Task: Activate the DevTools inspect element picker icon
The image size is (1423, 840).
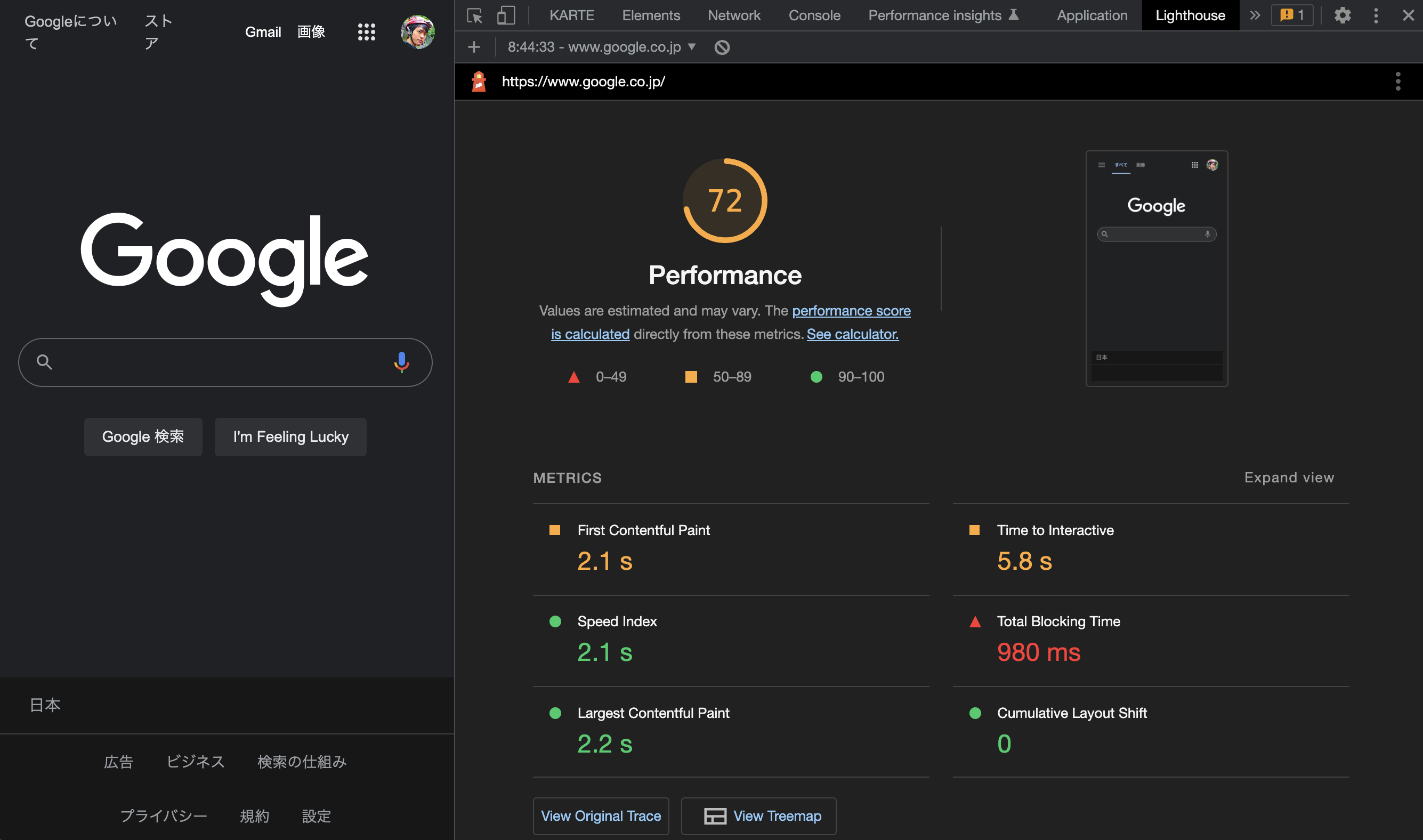Action: [474, 15]
